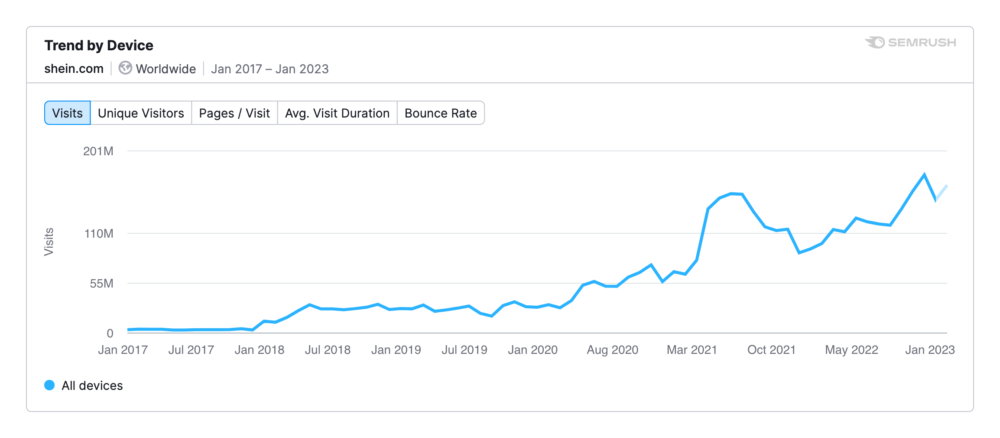Click the globe icon beside Worldwide

126,69
